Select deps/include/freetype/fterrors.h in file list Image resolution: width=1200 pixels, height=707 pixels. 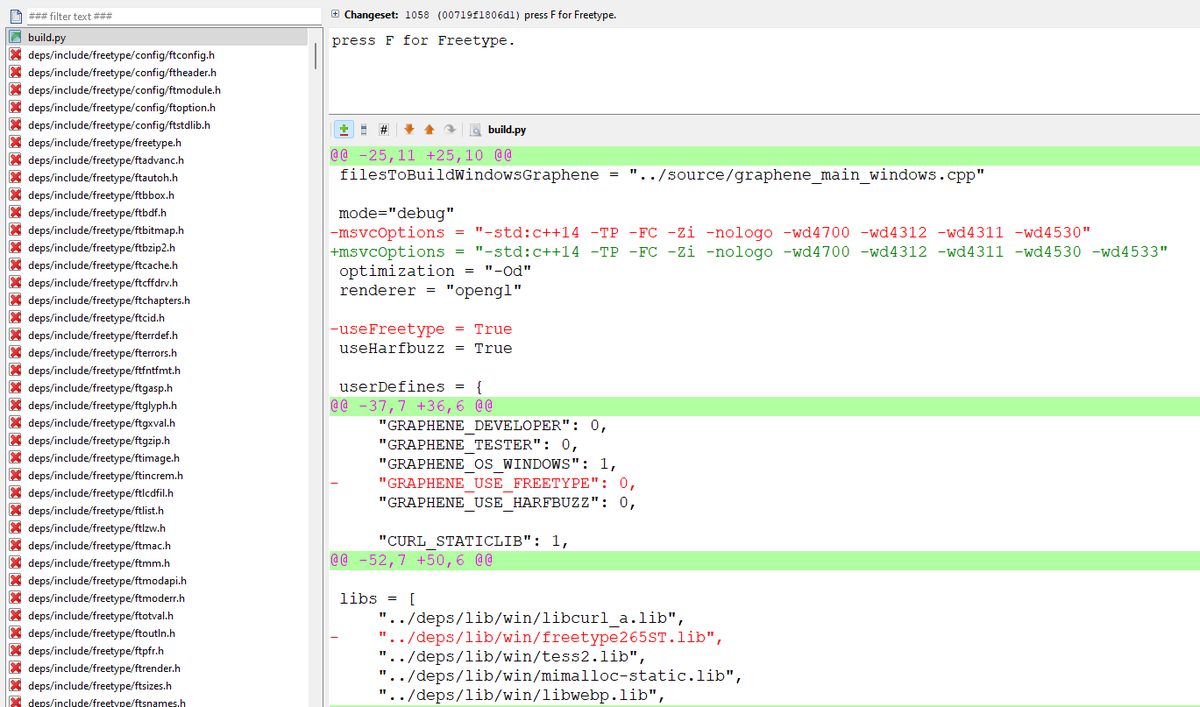coord(102,353)
